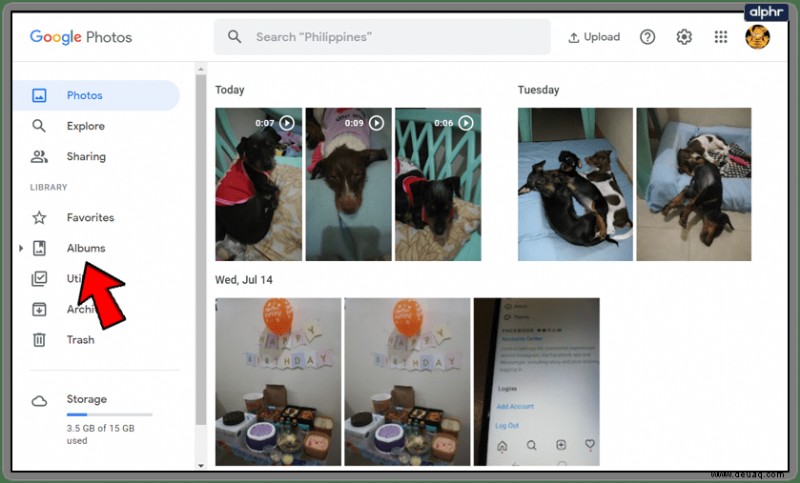
Task: Open the 0:07 black dog video thumbnail
Action: (x=259, y=184)
